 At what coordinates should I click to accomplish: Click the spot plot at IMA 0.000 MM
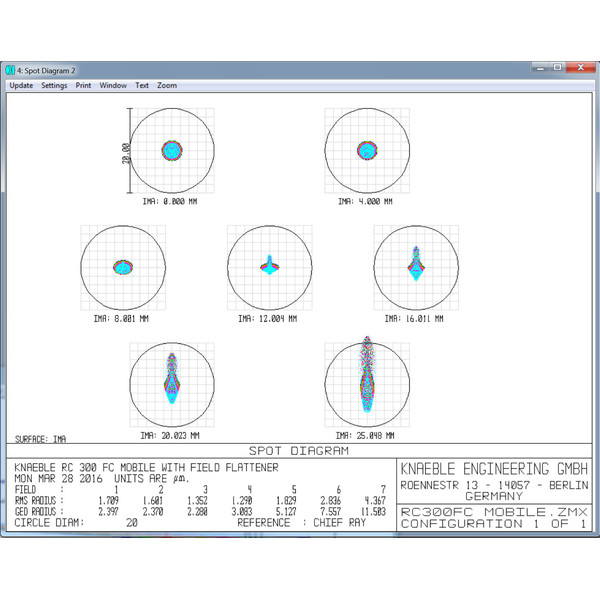tap(172, 151)
